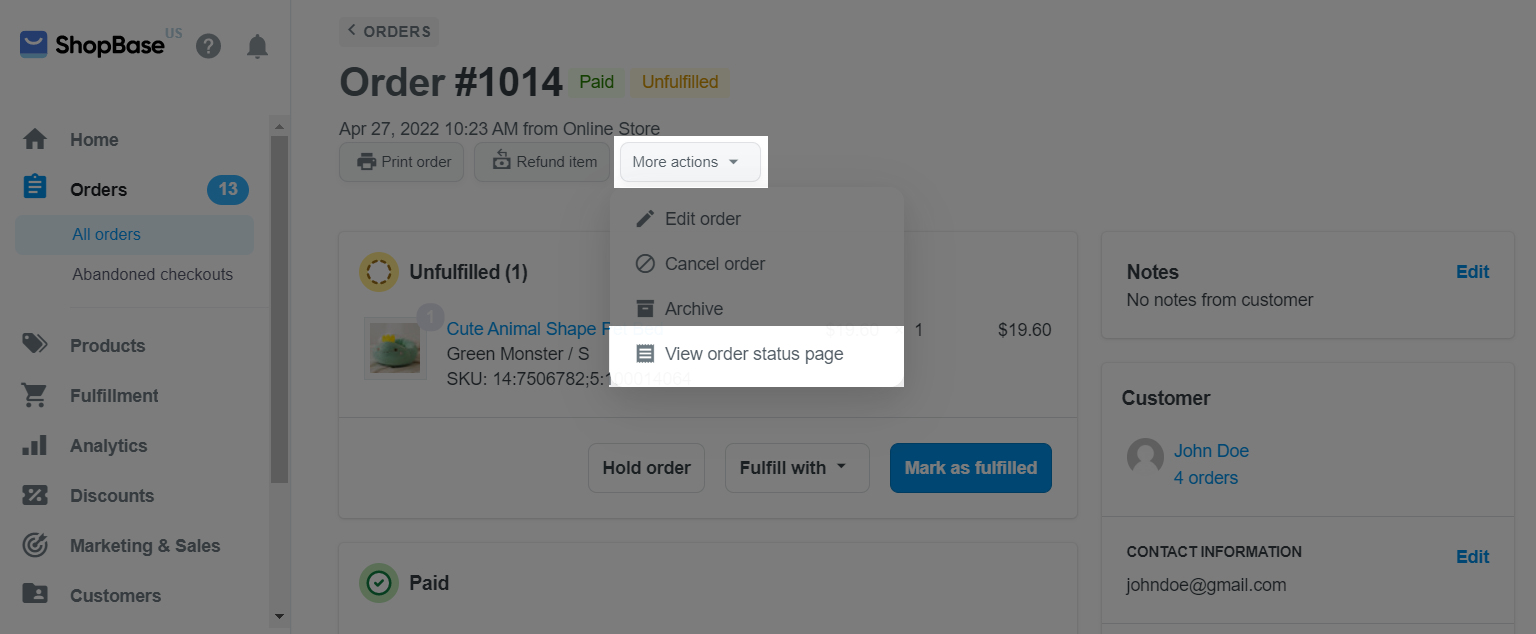This screenshot has height=634, width=1536.
Task: Click Mark as fulfilled button
Action: tap(970, 468)
